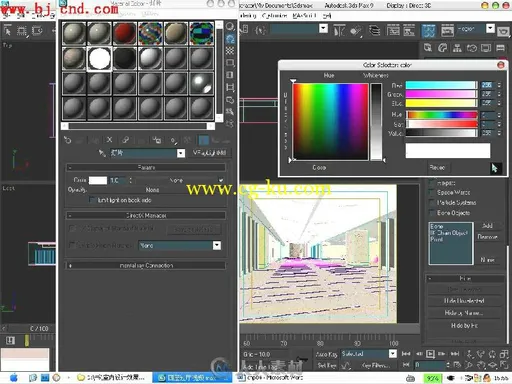
Task: Click the Mirror tool in main toolbar
Action: [x=340, y=31]
